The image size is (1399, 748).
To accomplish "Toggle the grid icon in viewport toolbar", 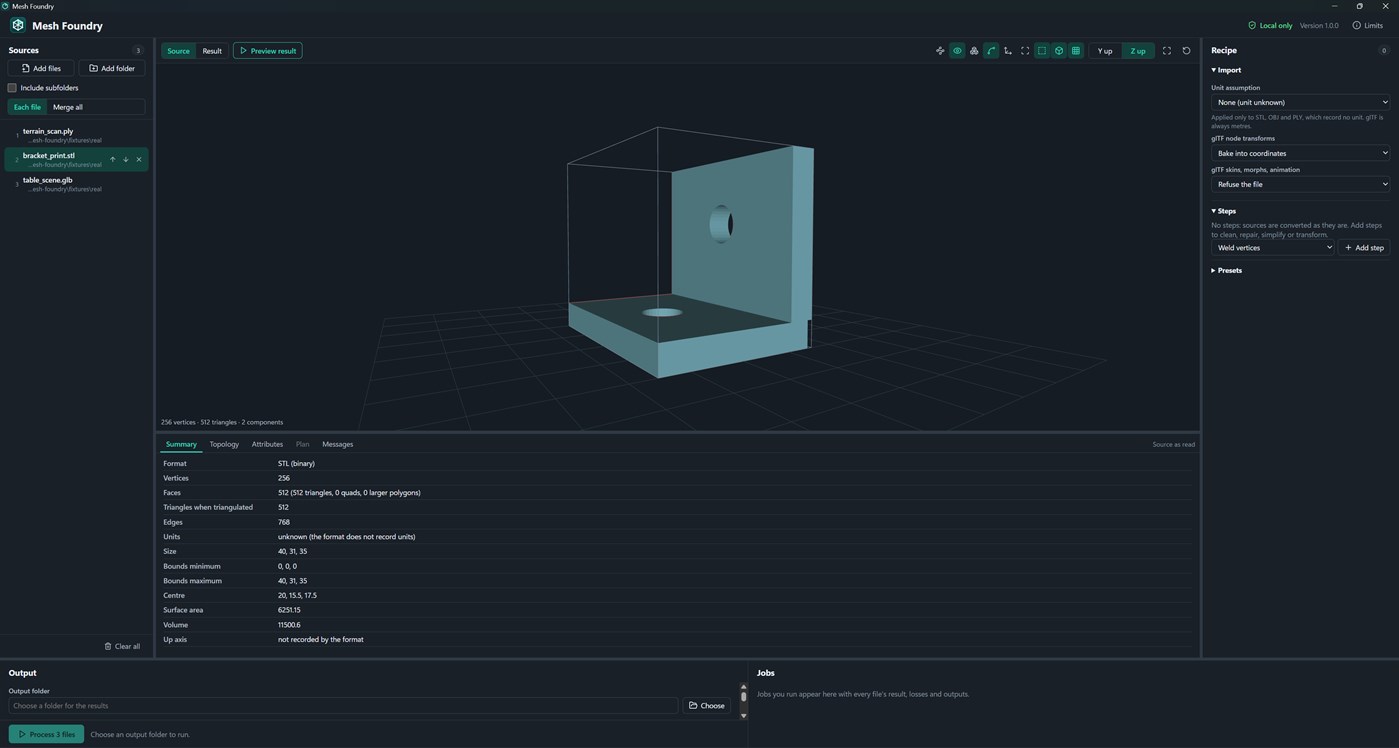I will pyautogui.click(x=1076, y=51).
